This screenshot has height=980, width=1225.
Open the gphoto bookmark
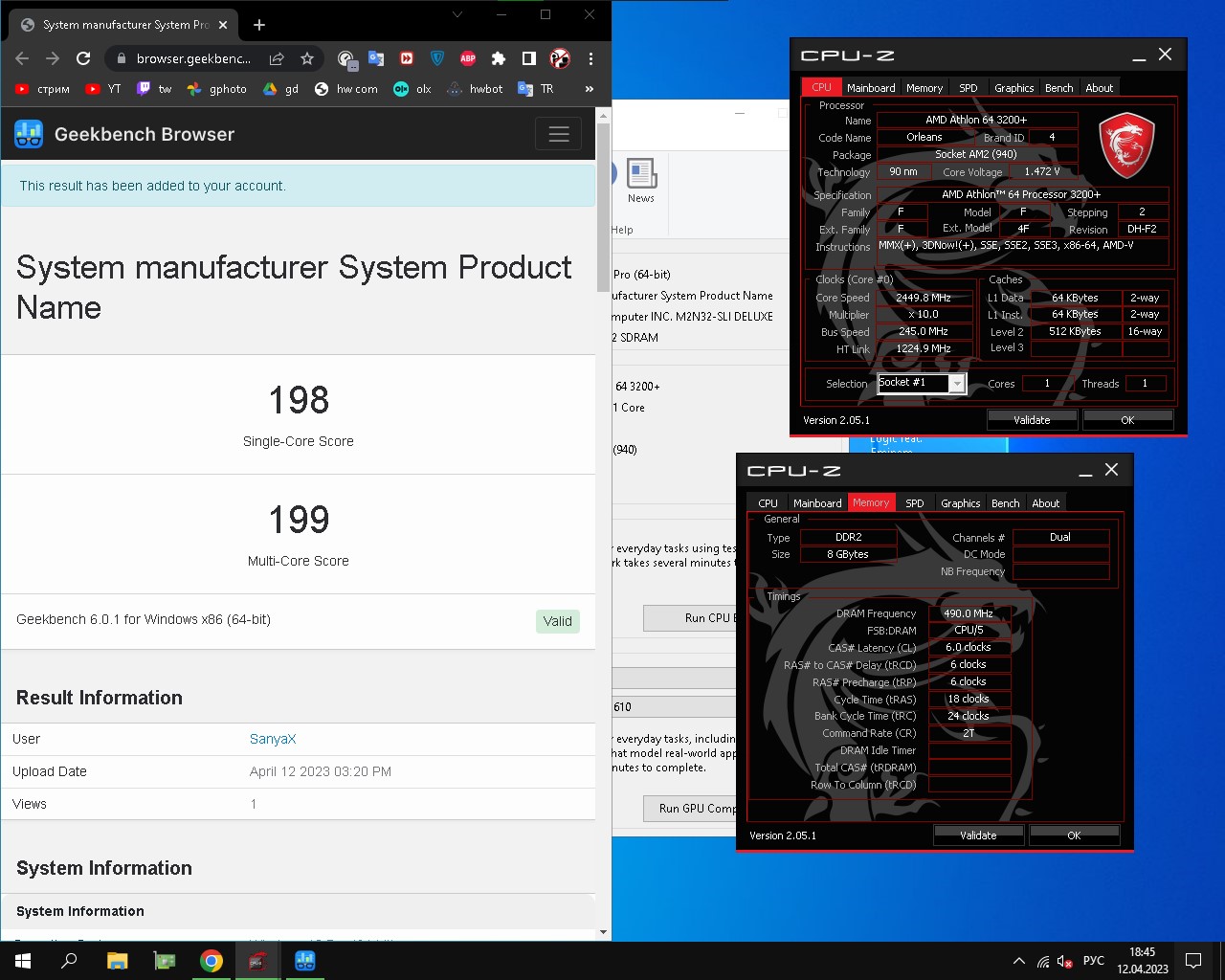tap(217, 89)
